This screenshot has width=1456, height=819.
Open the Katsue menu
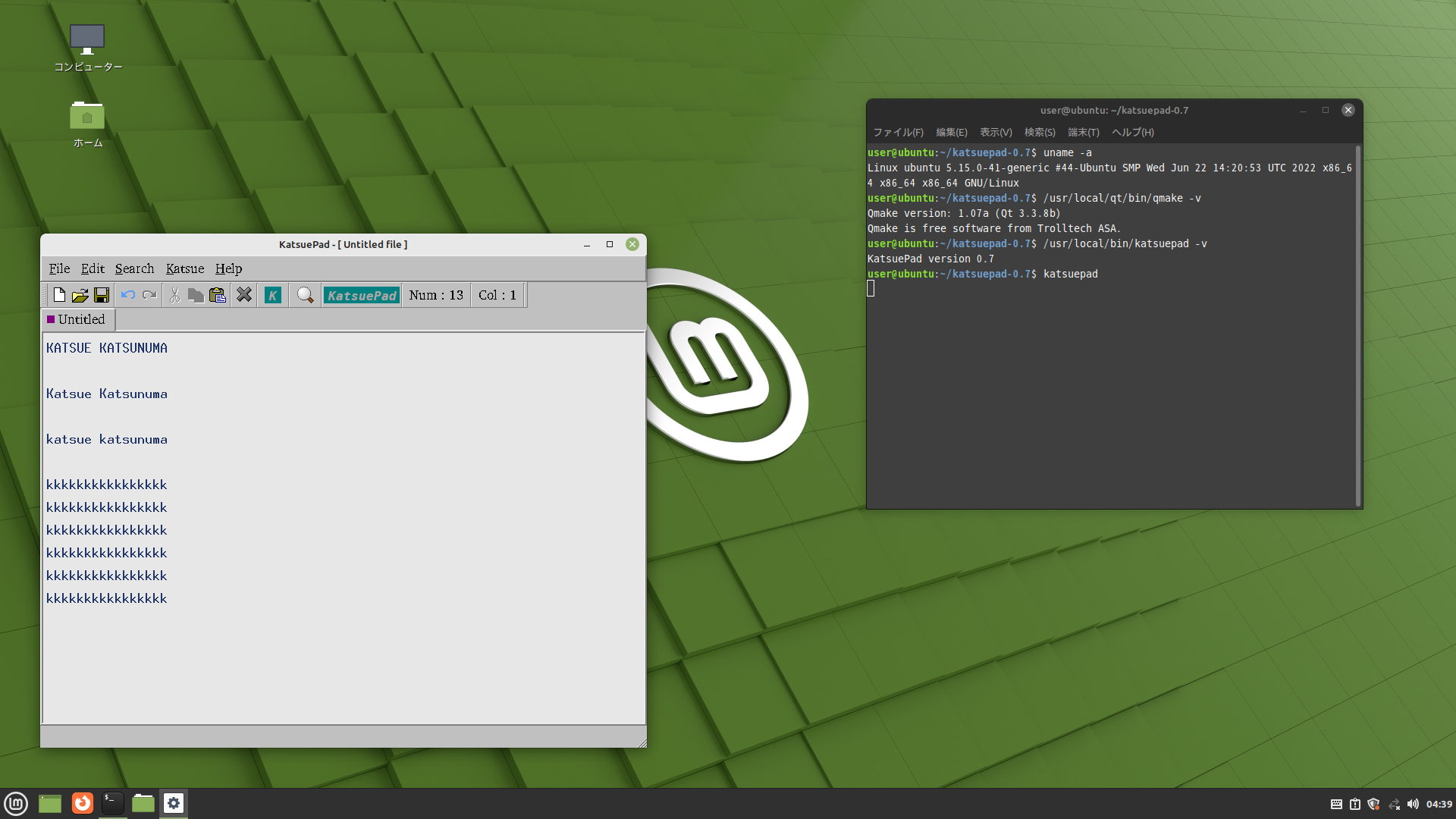click(x=185, y=268)
